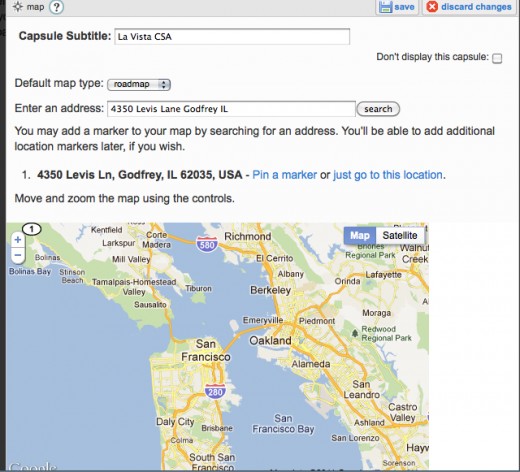
Task: Click the El Cerrito label on map
Action: pos(274,258)
